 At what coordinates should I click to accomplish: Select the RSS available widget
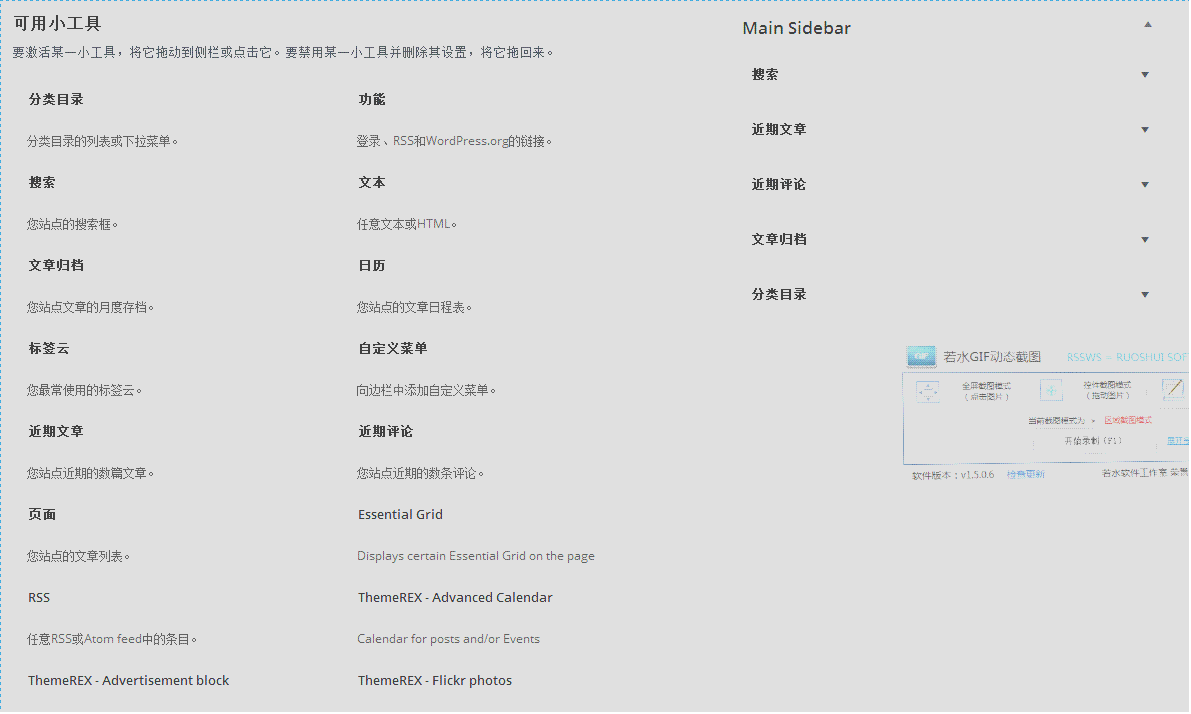39,598
